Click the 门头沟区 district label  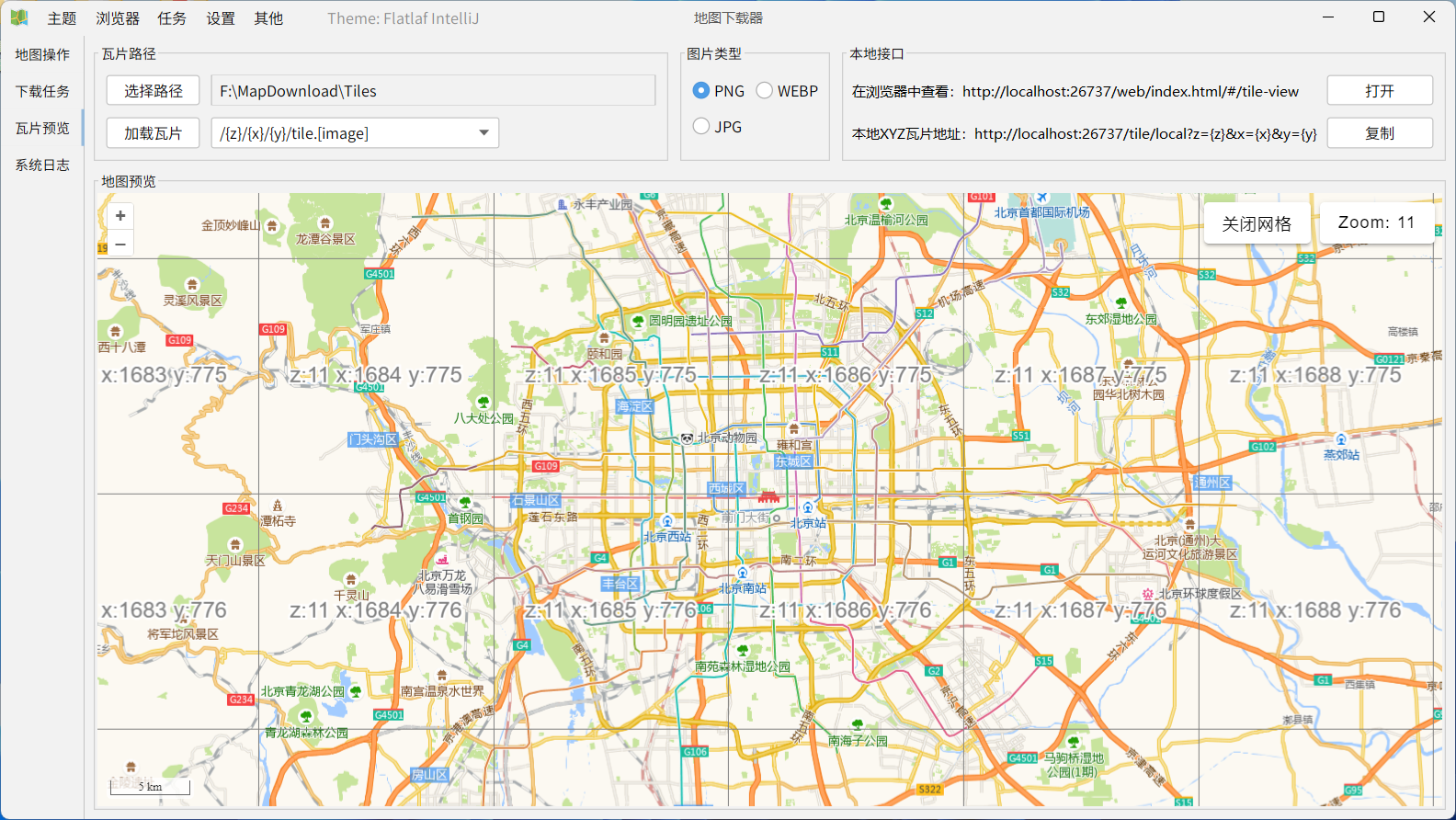[373, 439]
